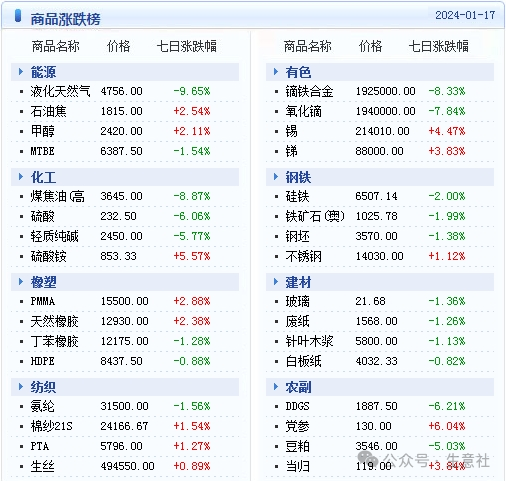Screen dimensions: 506x481
Task: Click price 21.68 for 玻璃
Action: (370, 301)
